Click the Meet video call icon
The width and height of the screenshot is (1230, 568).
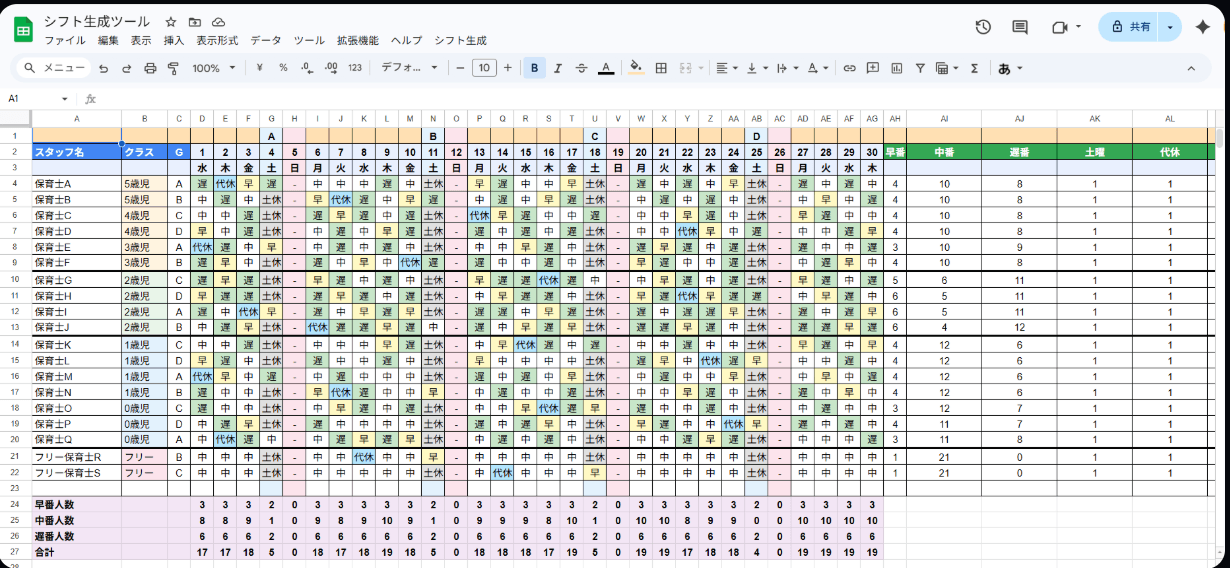(x=1060, y=27)
